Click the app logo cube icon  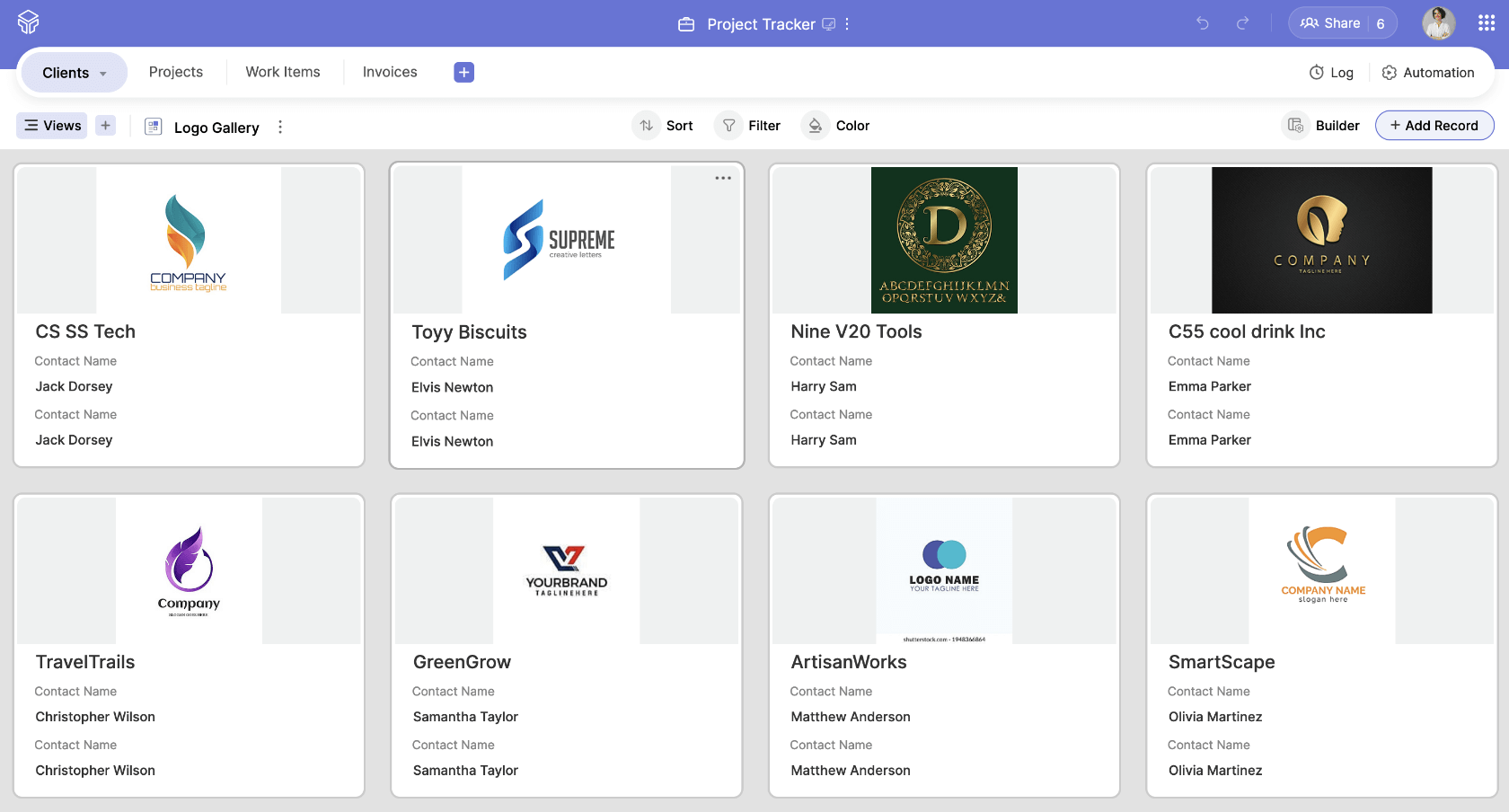(28, 22)
